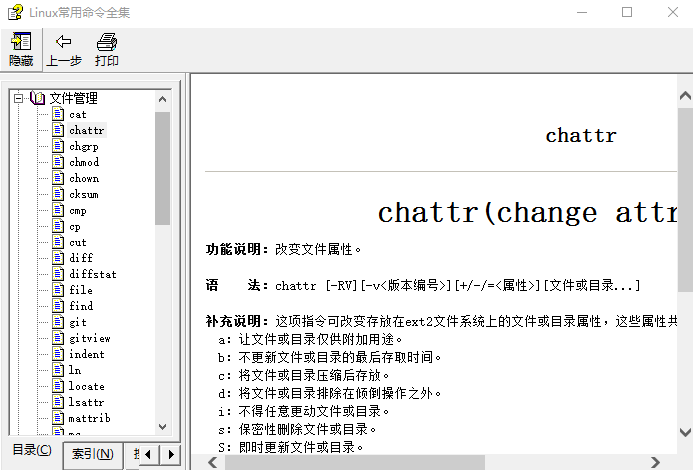Switch to the 目录(C) tab
693x470 pixels.
32,451
